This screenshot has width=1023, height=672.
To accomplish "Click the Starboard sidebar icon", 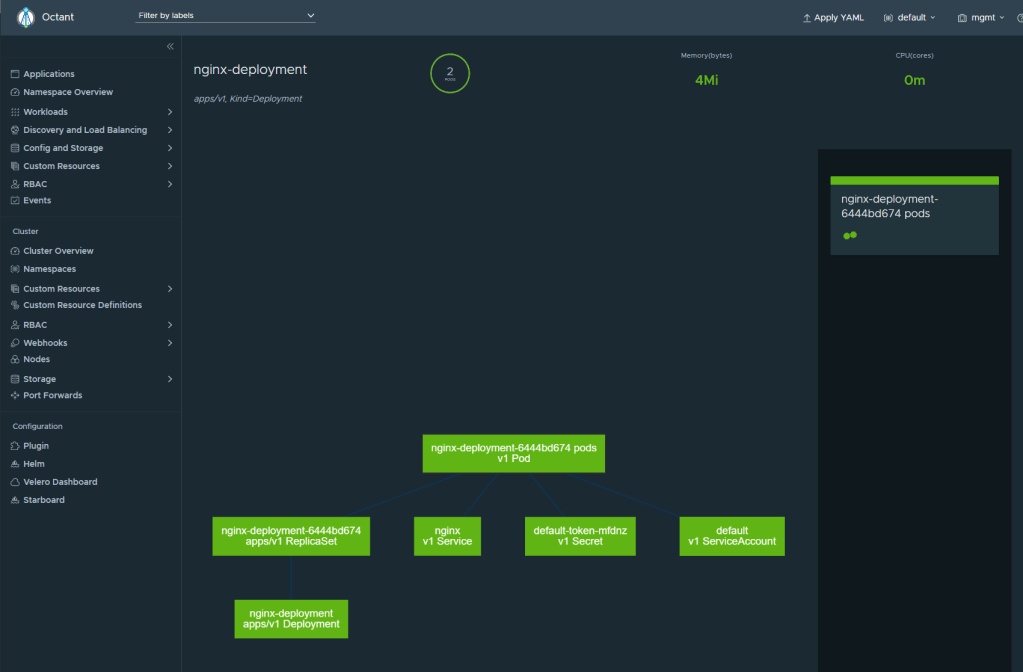I will tap(15, 500).
